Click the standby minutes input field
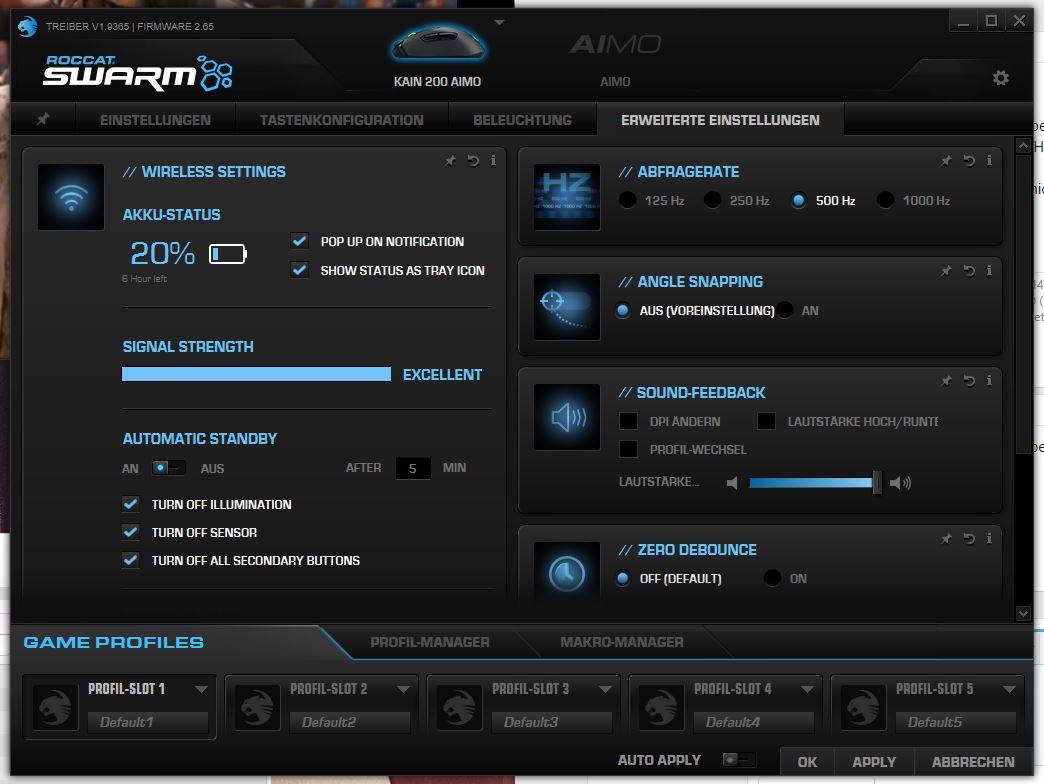The width and height of the screenshot is (1044, 784). [x=413, y=468]
